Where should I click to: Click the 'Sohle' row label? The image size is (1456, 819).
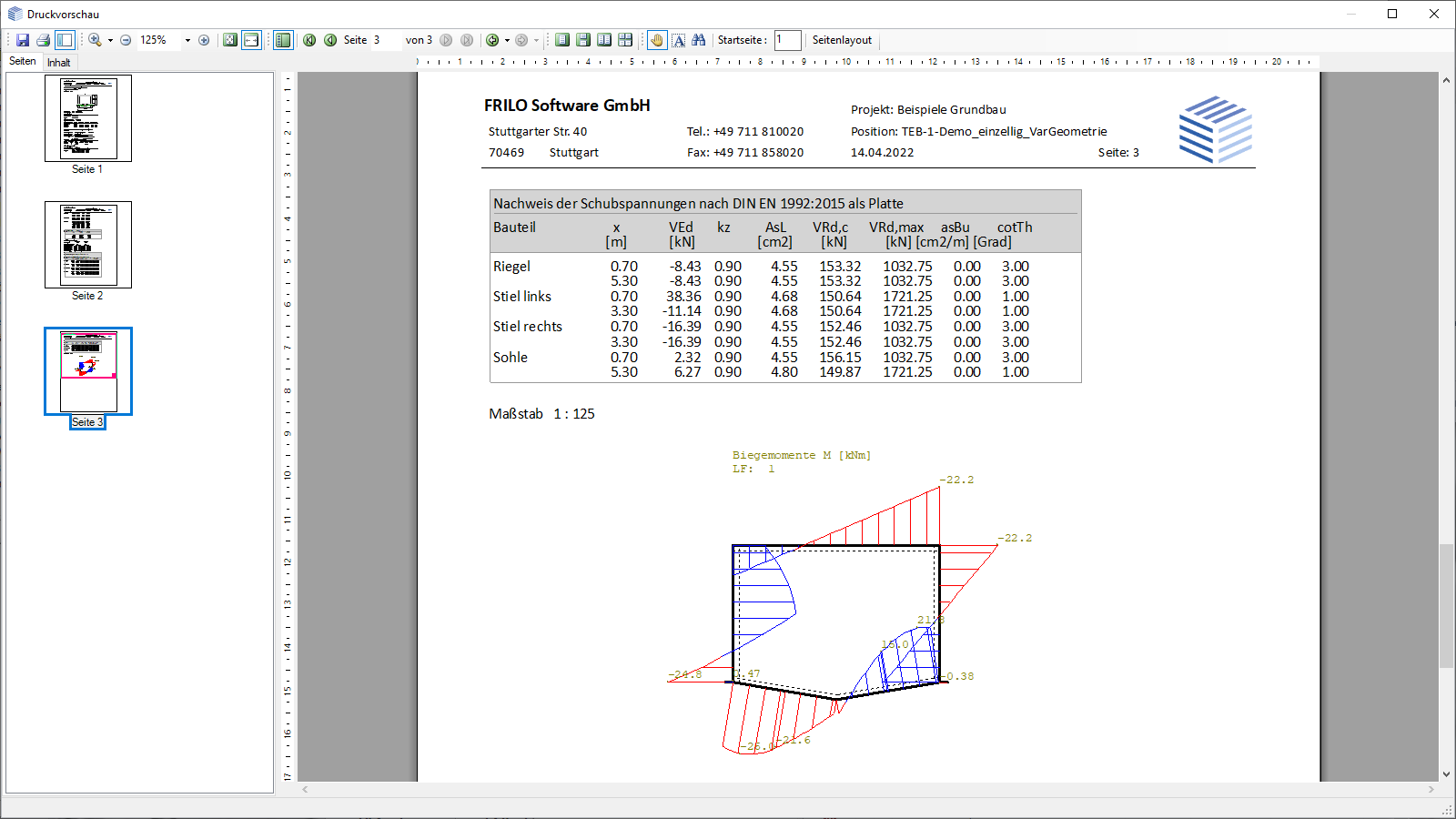click(x=511, y=358)
